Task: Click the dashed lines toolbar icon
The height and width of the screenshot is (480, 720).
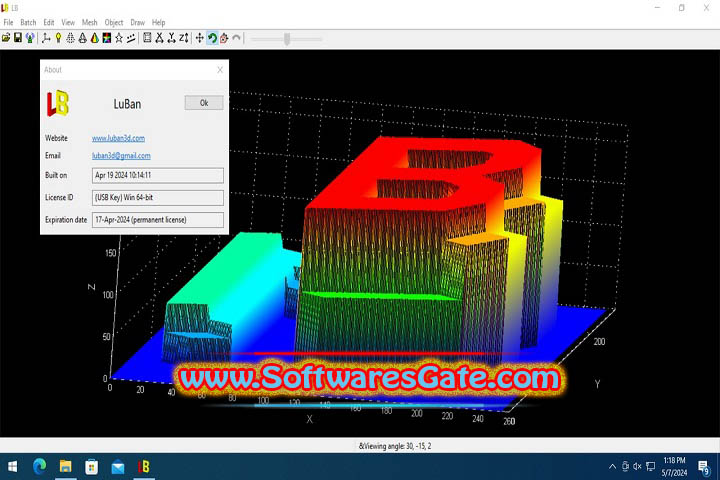Action: (131, 38)
